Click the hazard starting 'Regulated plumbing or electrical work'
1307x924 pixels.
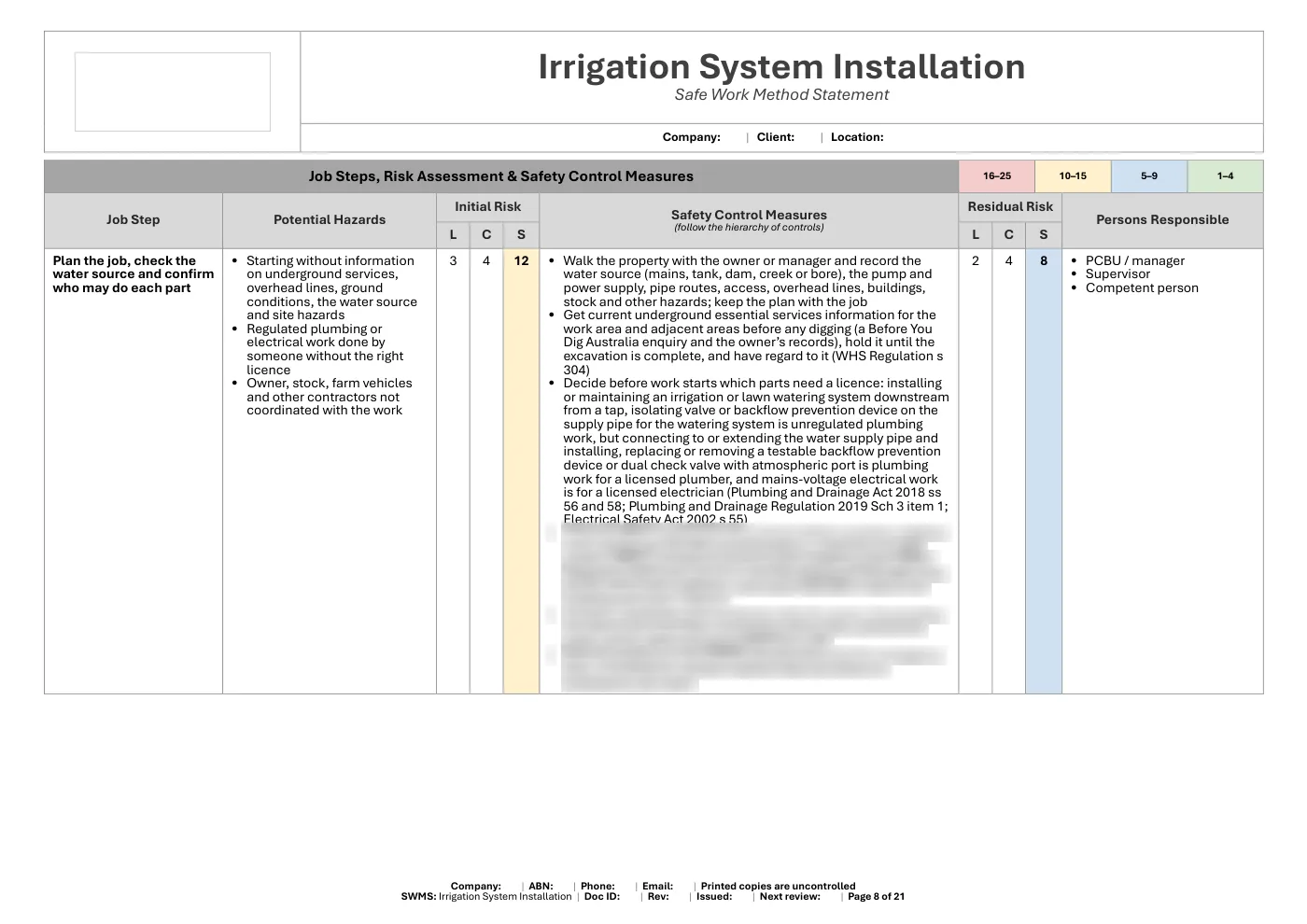[325, 350]
